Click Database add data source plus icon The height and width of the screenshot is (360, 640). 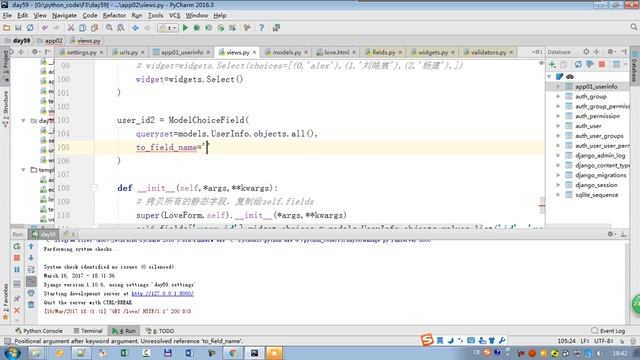[552, 64]
